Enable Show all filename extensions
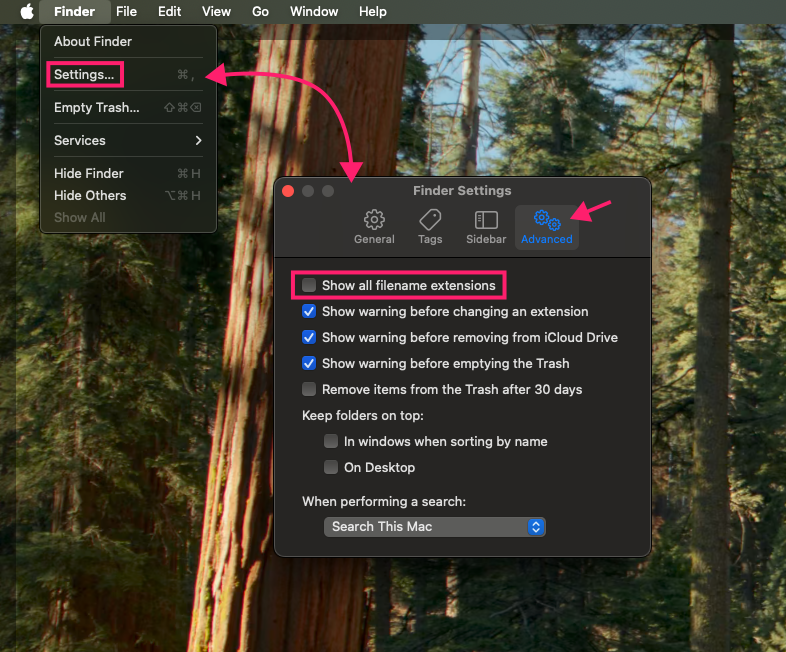 (x=309, y=285)
